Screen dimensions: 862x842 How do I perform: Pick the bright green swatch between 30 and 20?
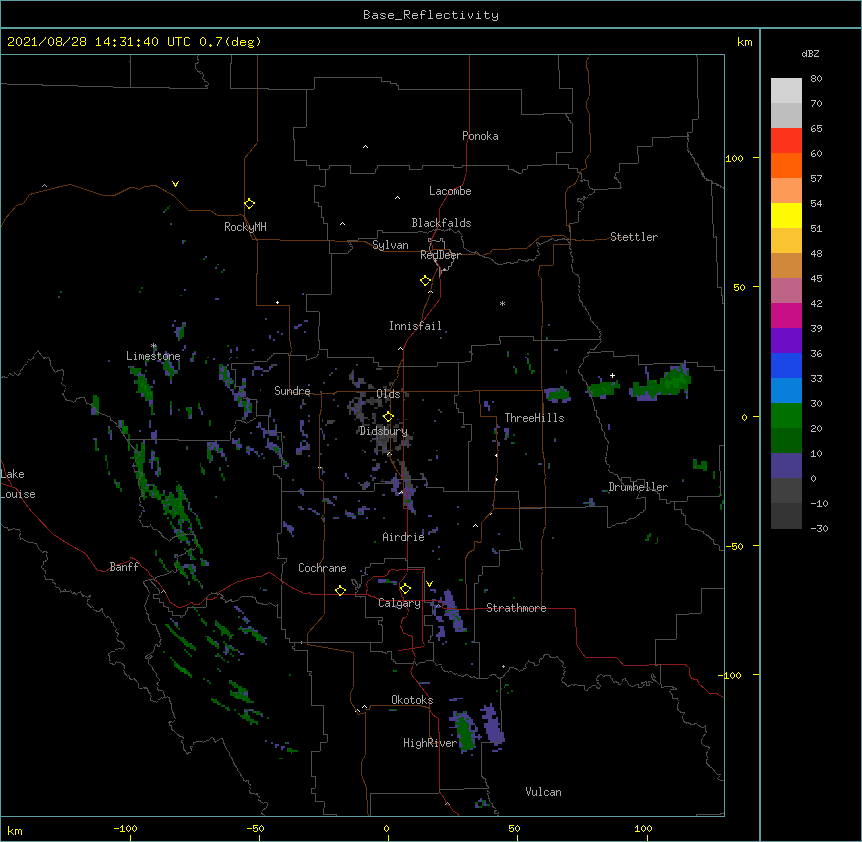[x=786, y=416]
